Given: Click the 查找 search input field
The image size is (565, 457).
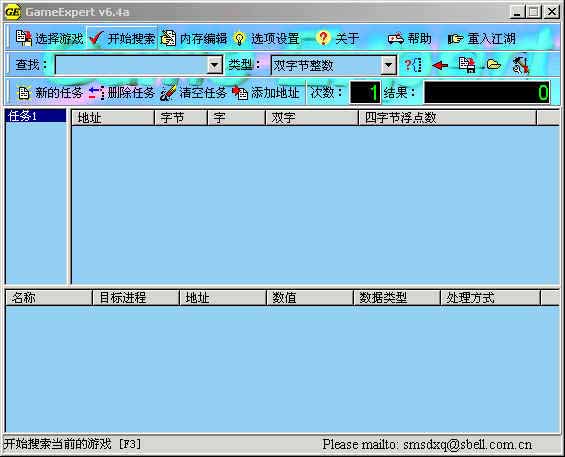Looking at the screenshot, I should 131,65.
